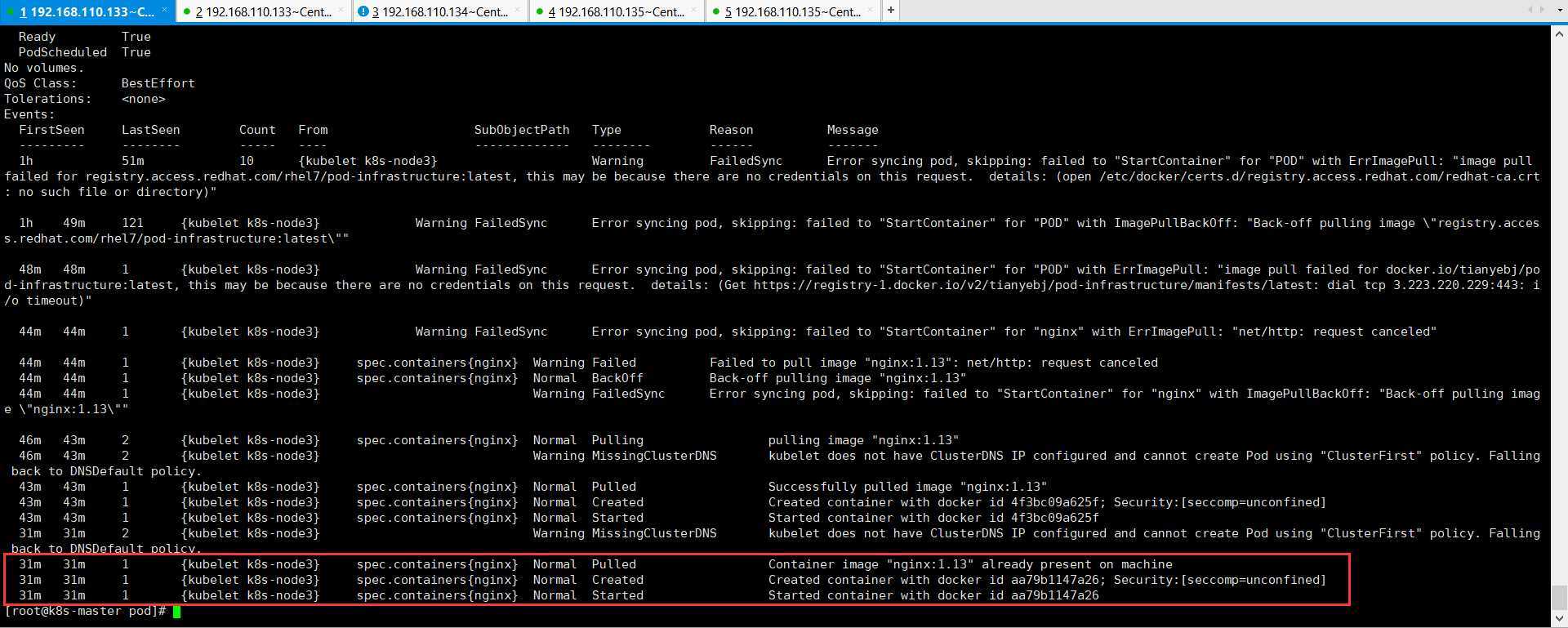Close session tab 4
This screenshot has height=628, width=1568.
[x=694, y=11]
